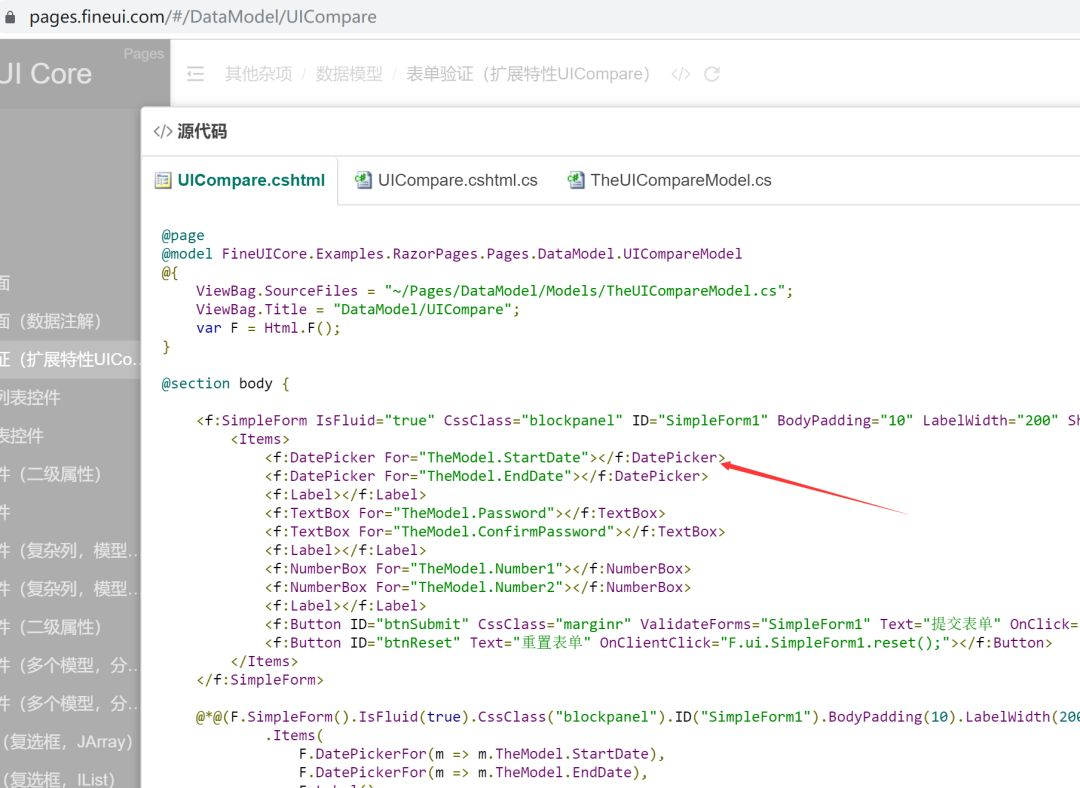The width and height of the screenshot is (1080, 788).
Task: Click the 源代码 window title
Action: [x=202, y=132]
